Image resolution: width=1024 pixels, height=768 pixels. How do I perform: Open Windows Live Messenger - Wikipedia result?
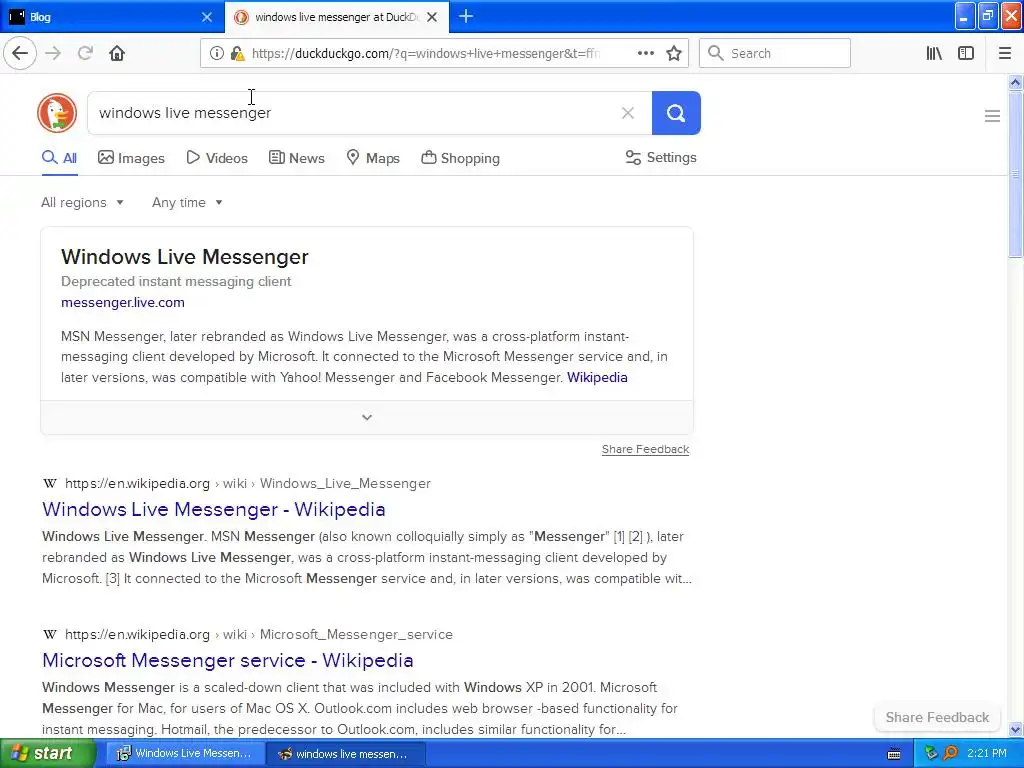coord(214,509)
